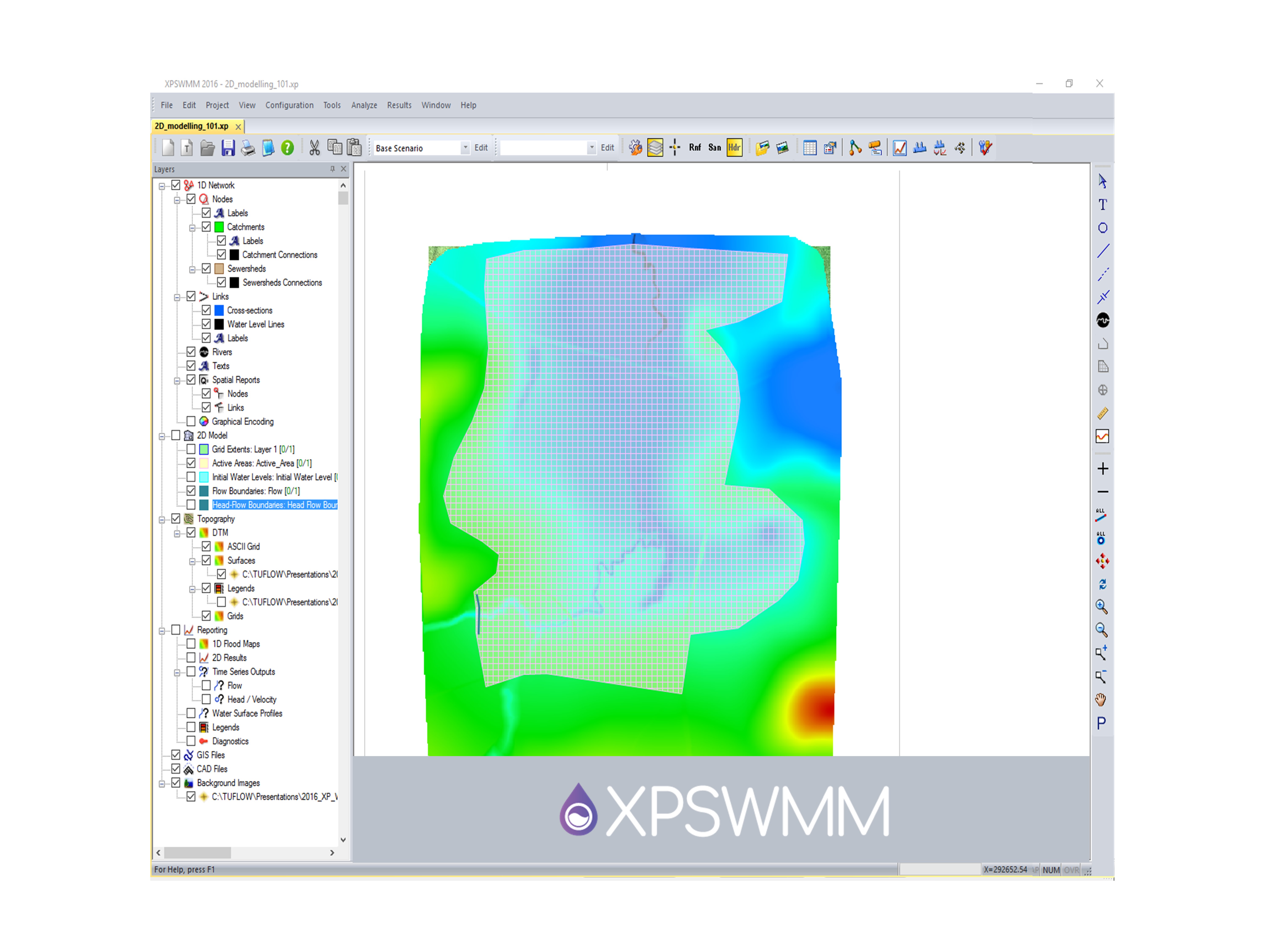The height and width of the screenshot is (952, 1270).
Task: Collapse the 1D Network tree node
Action: tap(162, 186)
